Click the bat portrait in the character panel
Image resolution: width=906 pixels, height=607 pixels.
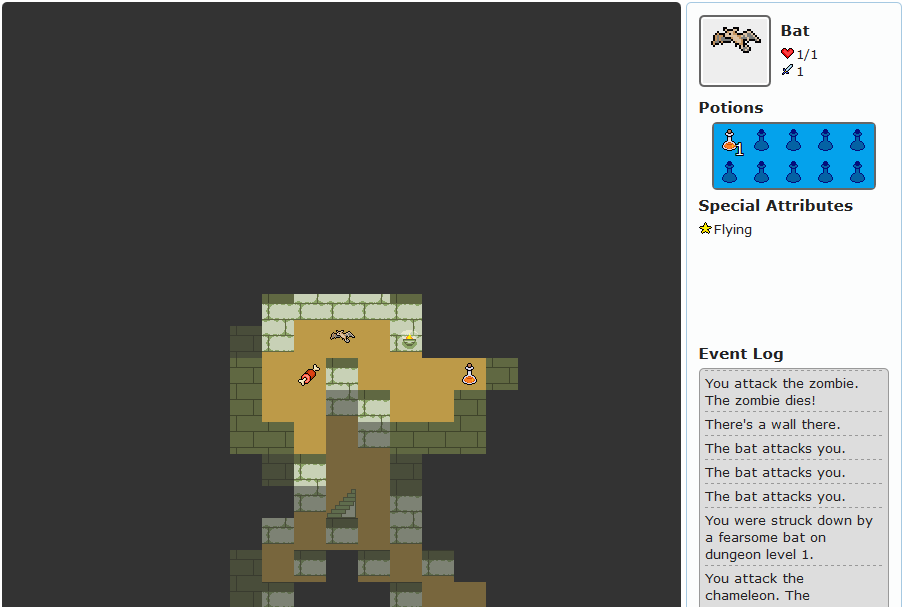point(734,50)
